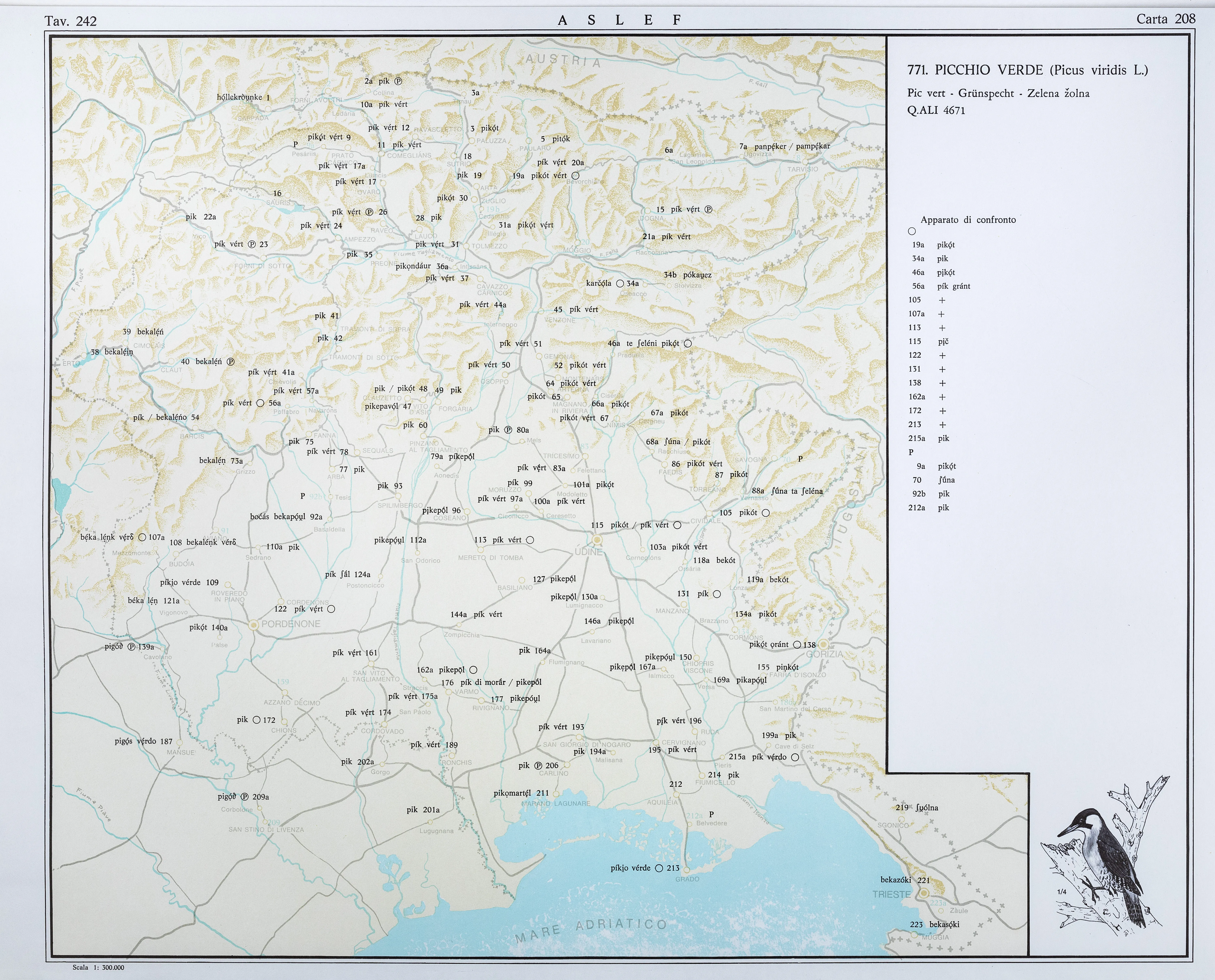1215x980 pixels.
Task: Click the circled P symbol at point 2a
Action: (398, 81)
